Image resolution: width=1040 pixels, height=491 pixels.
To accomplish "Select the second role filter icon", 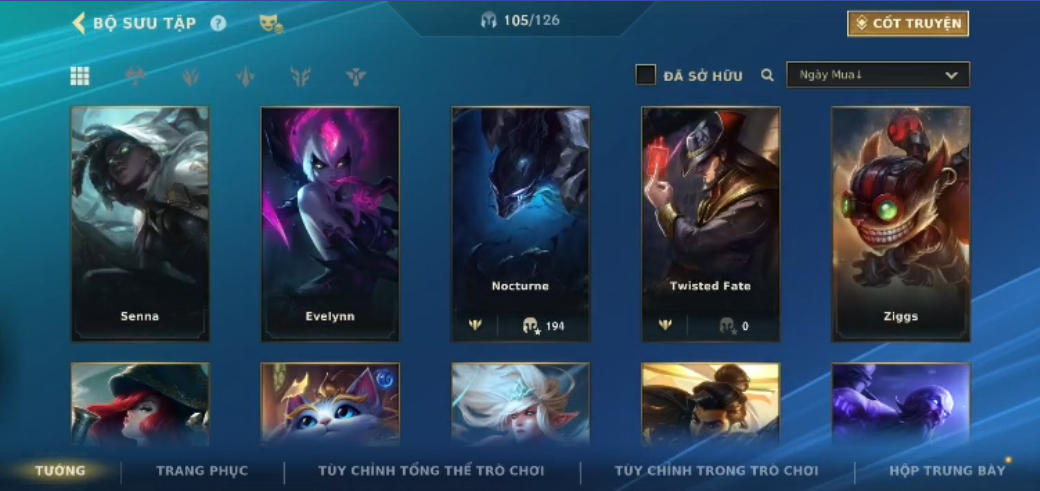I will tap(191, 77).
